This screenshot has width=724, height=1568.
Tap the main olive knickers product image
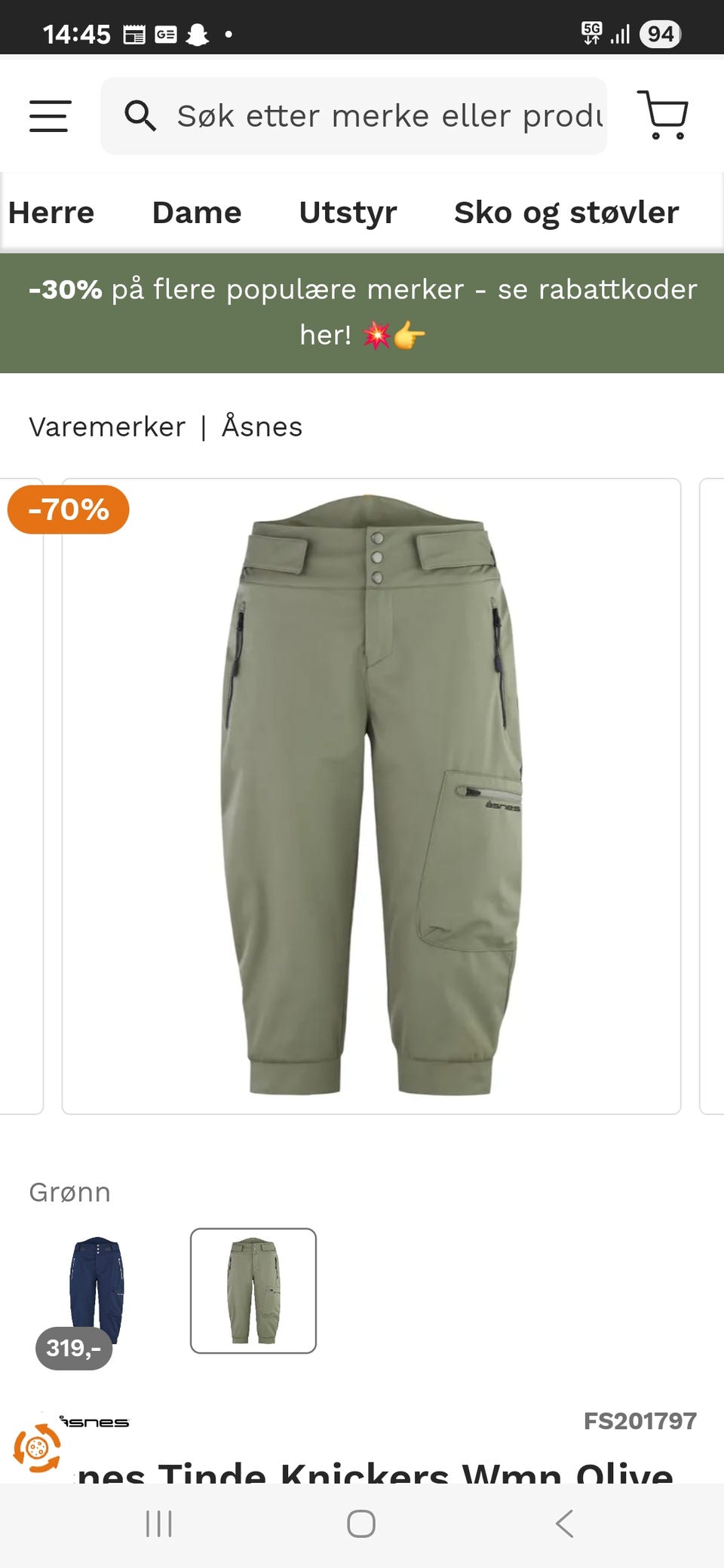pyautogui.click(x=371, y=796)
